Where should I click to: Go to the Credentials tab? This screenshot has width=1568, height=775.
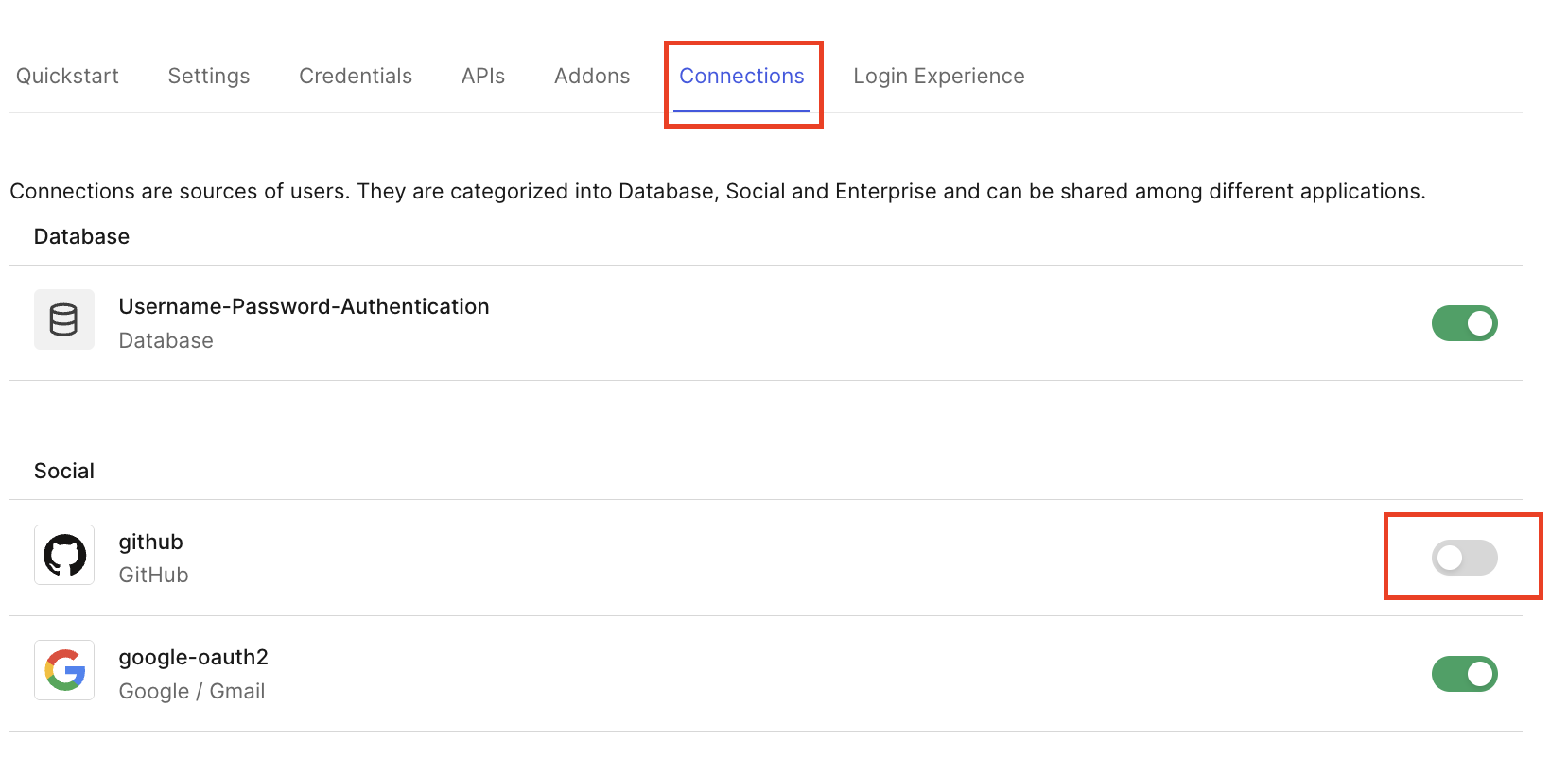coord(356,76)
